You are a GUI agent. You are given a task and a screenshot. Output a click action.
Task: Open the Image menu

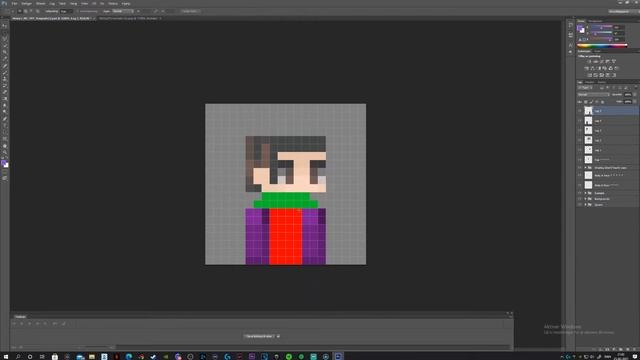pos(40,4)
